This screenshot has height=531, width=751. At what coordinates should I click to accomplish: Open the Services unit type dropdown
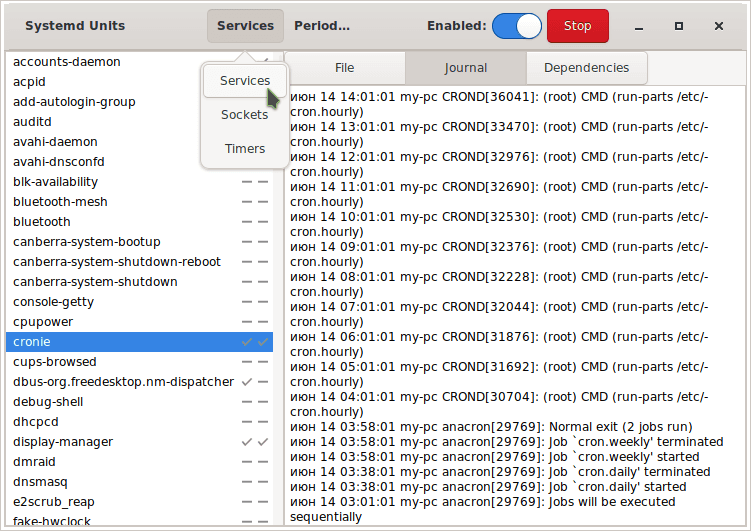click(x=245, y=26)
